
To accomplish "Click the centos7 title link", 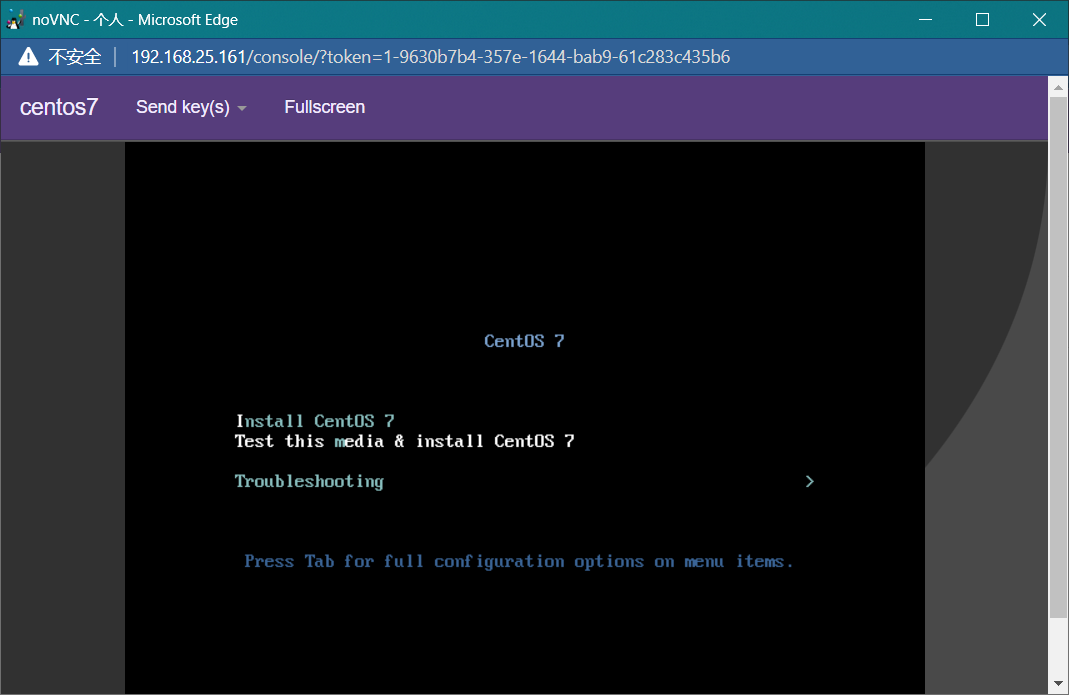I will pyautogui.click(x=59, y=107).
